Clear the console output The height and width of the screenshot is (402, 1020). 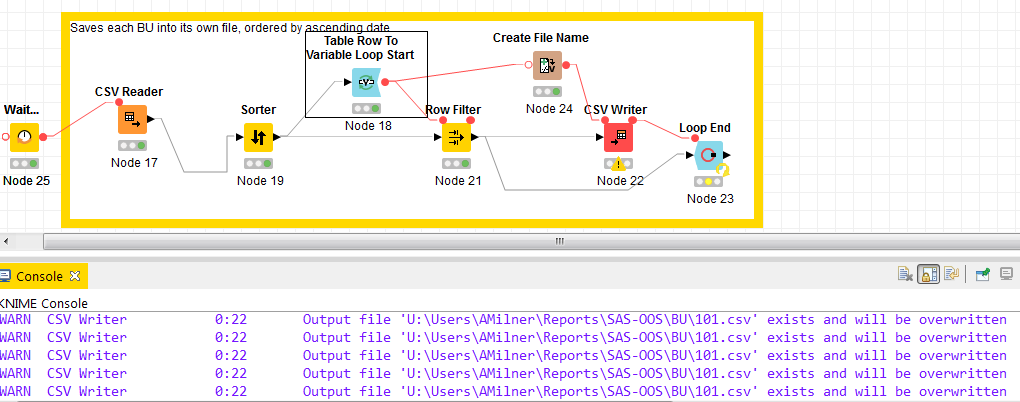[904, 273]
